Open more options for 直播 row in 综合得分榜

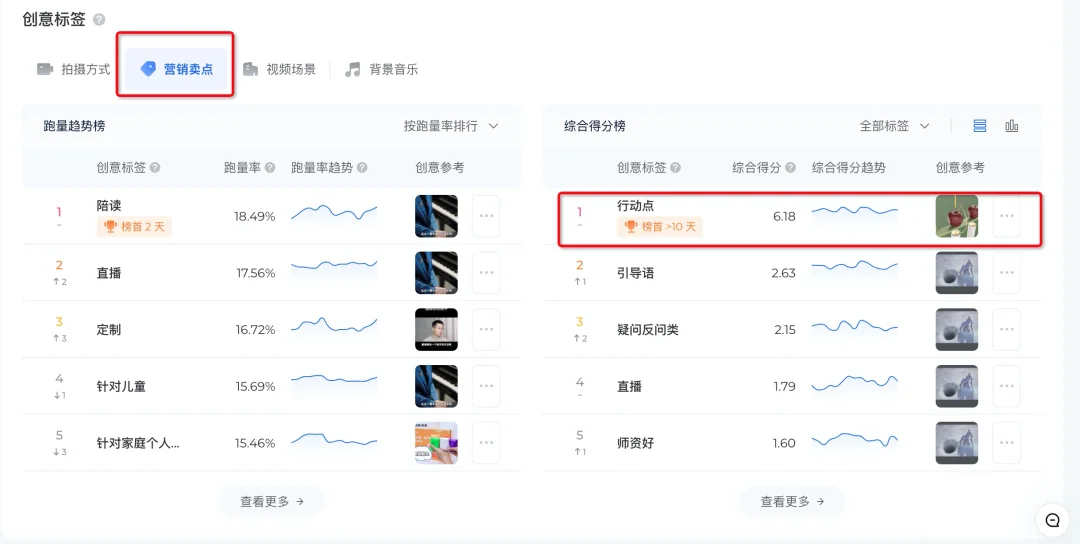[1006, 386]
